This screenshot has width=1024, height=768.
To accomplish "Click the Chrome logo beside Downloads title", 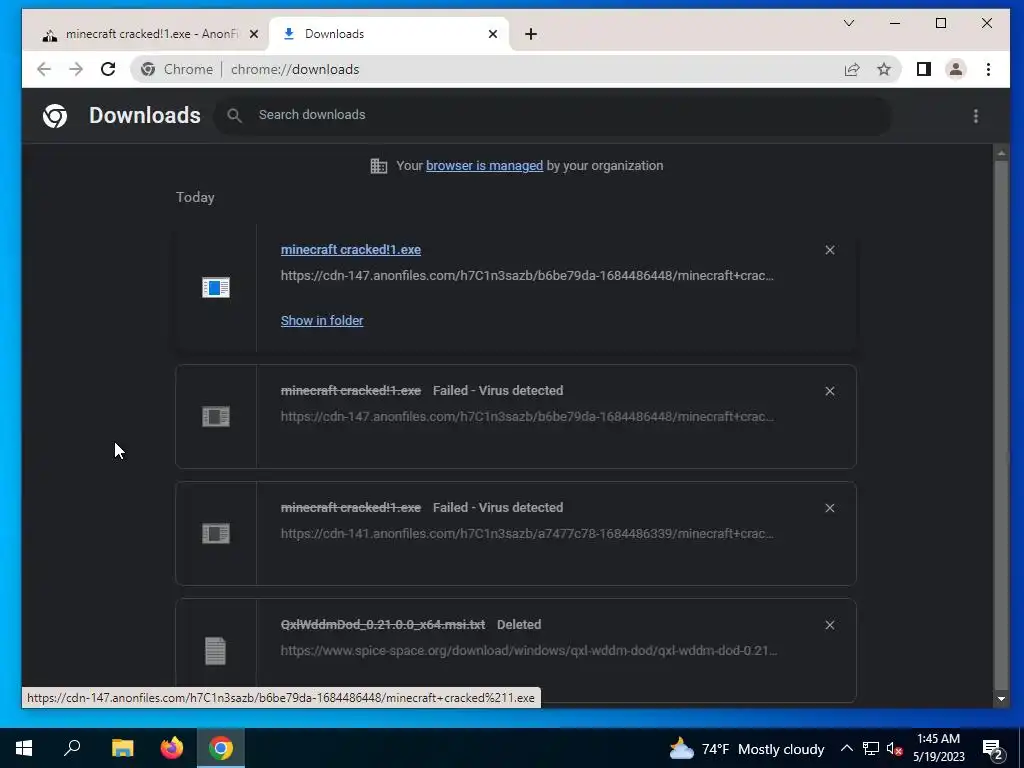I will coord(55,116).
